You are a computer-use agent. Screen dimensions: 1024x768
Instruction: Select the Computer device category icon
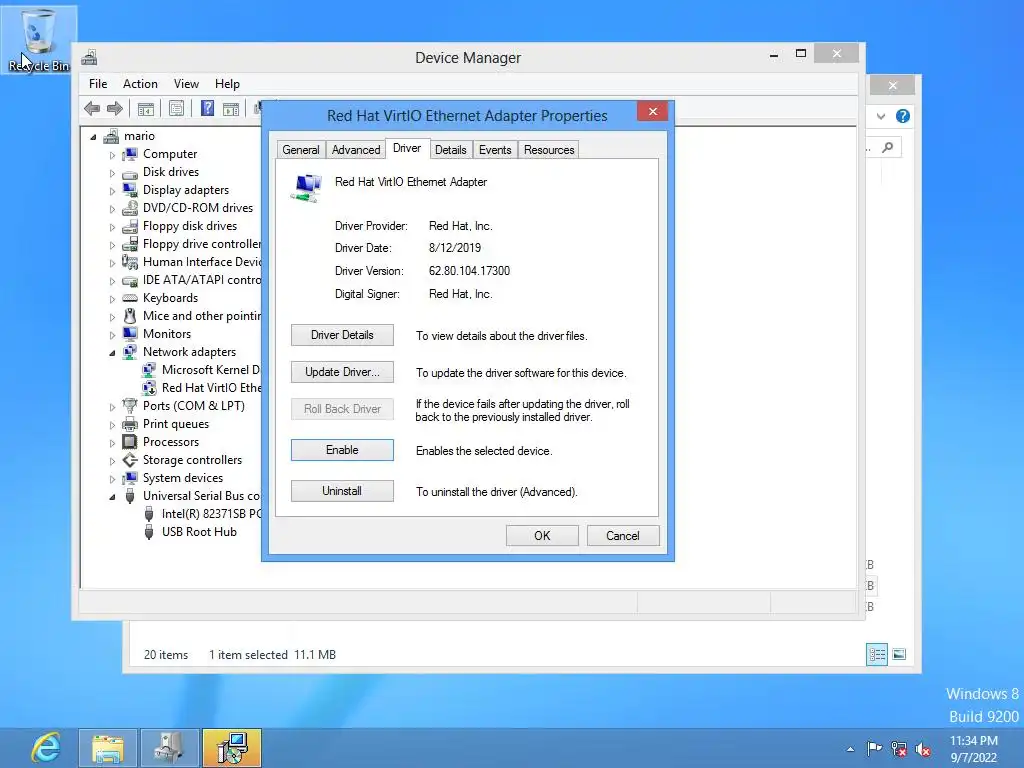[130, 154]
